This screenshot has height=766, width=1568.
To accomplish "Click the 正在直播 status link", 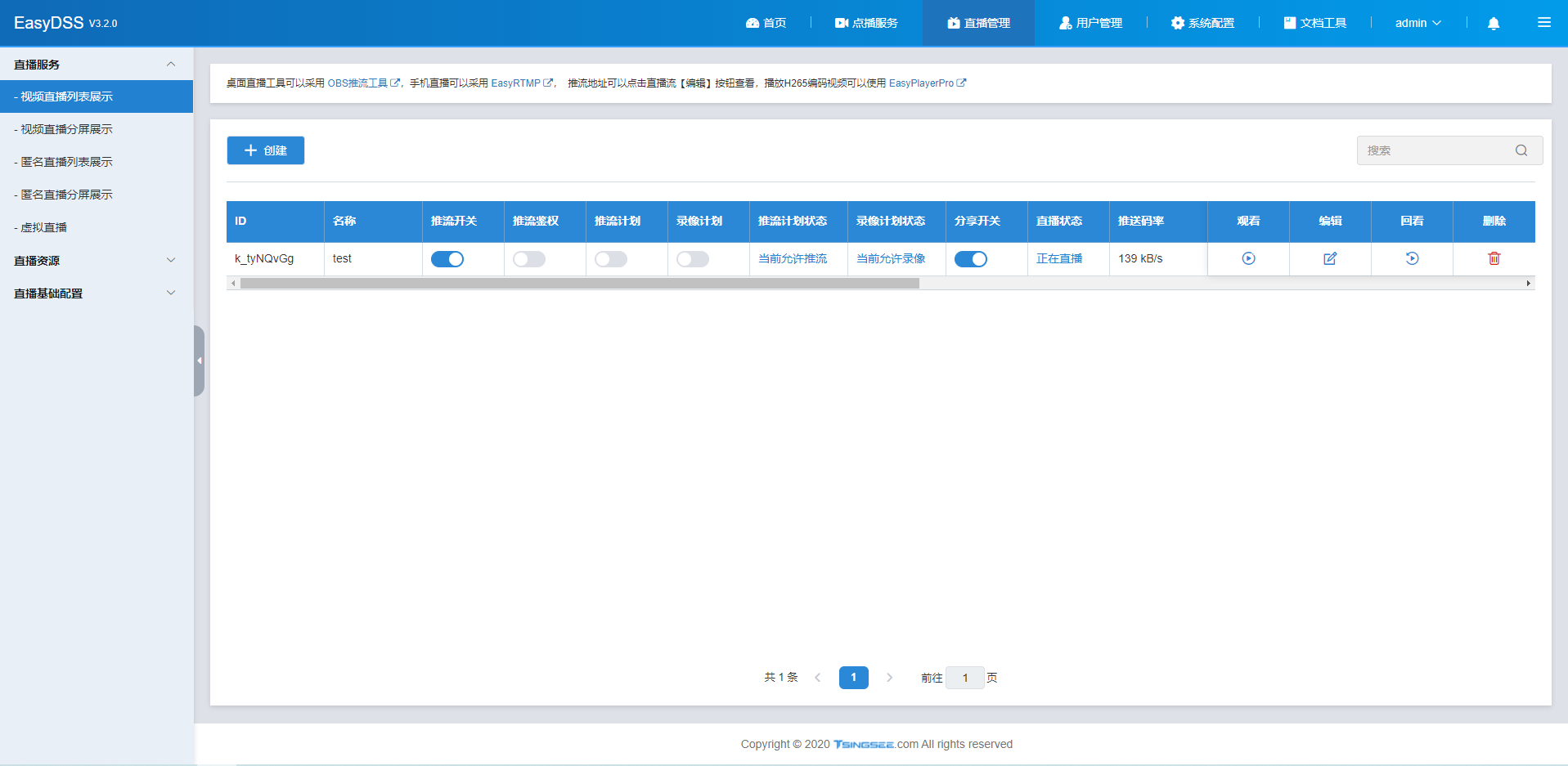I will click(1059, 258).
